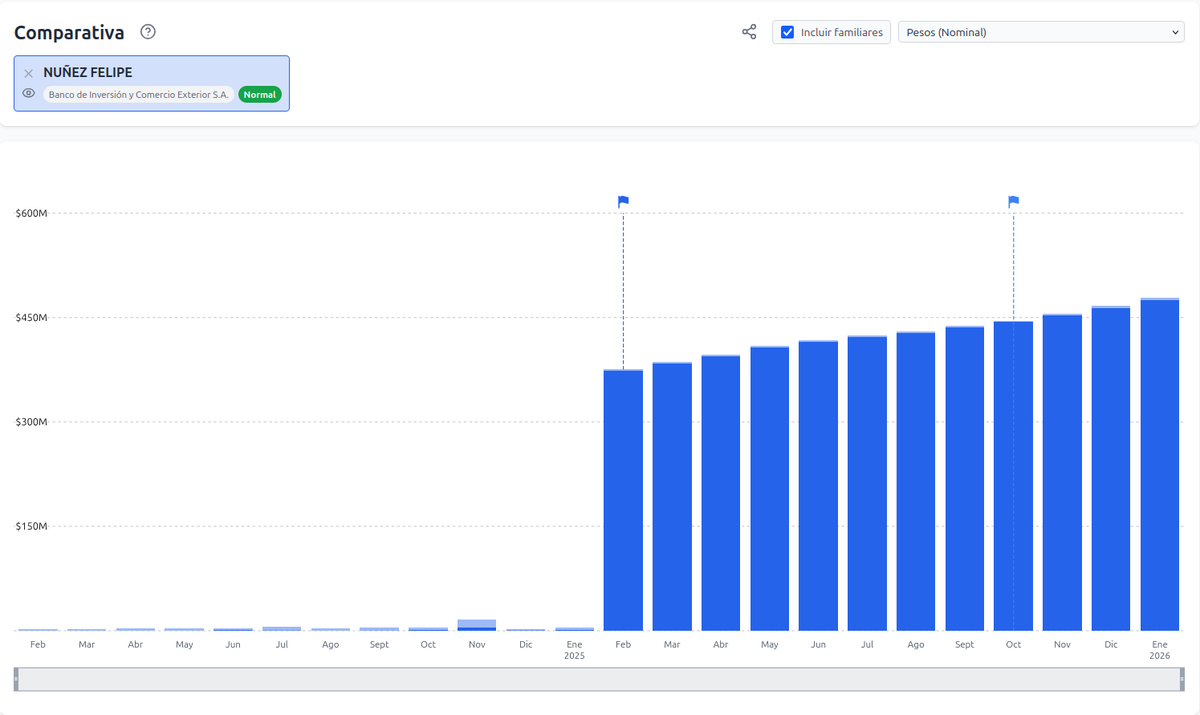
Task: Click the middle of the range scrollbar
Action: [599, 679]
